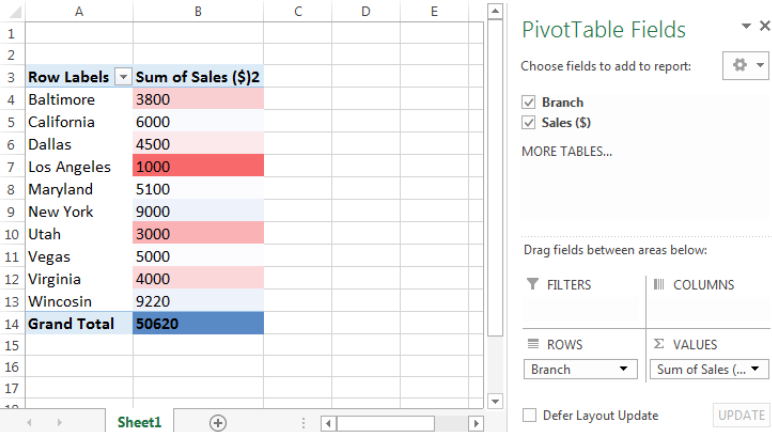Image resolution: width=772 pixels, height=432 pixels.
Task: Open Sum of Sales dropdown in VALUES
Action: (709, 369)
